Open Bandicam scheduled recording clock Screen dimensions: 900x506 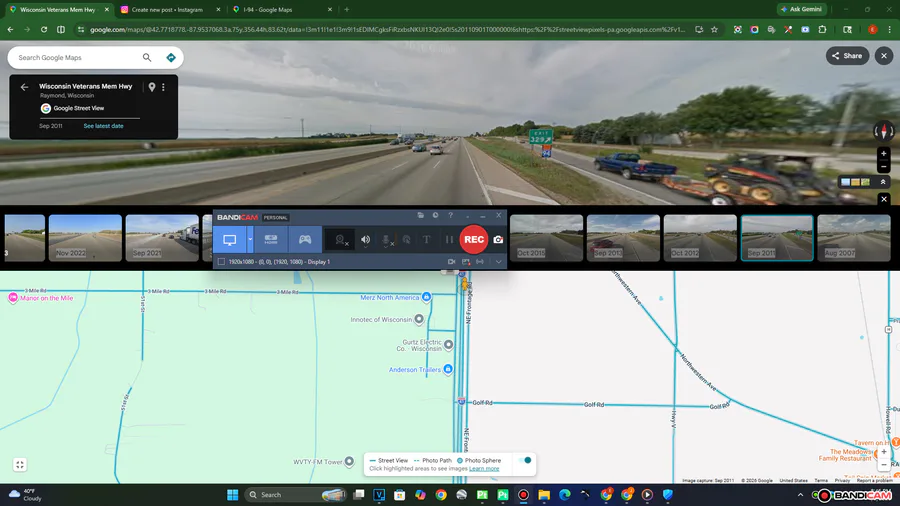pos(436,215)
